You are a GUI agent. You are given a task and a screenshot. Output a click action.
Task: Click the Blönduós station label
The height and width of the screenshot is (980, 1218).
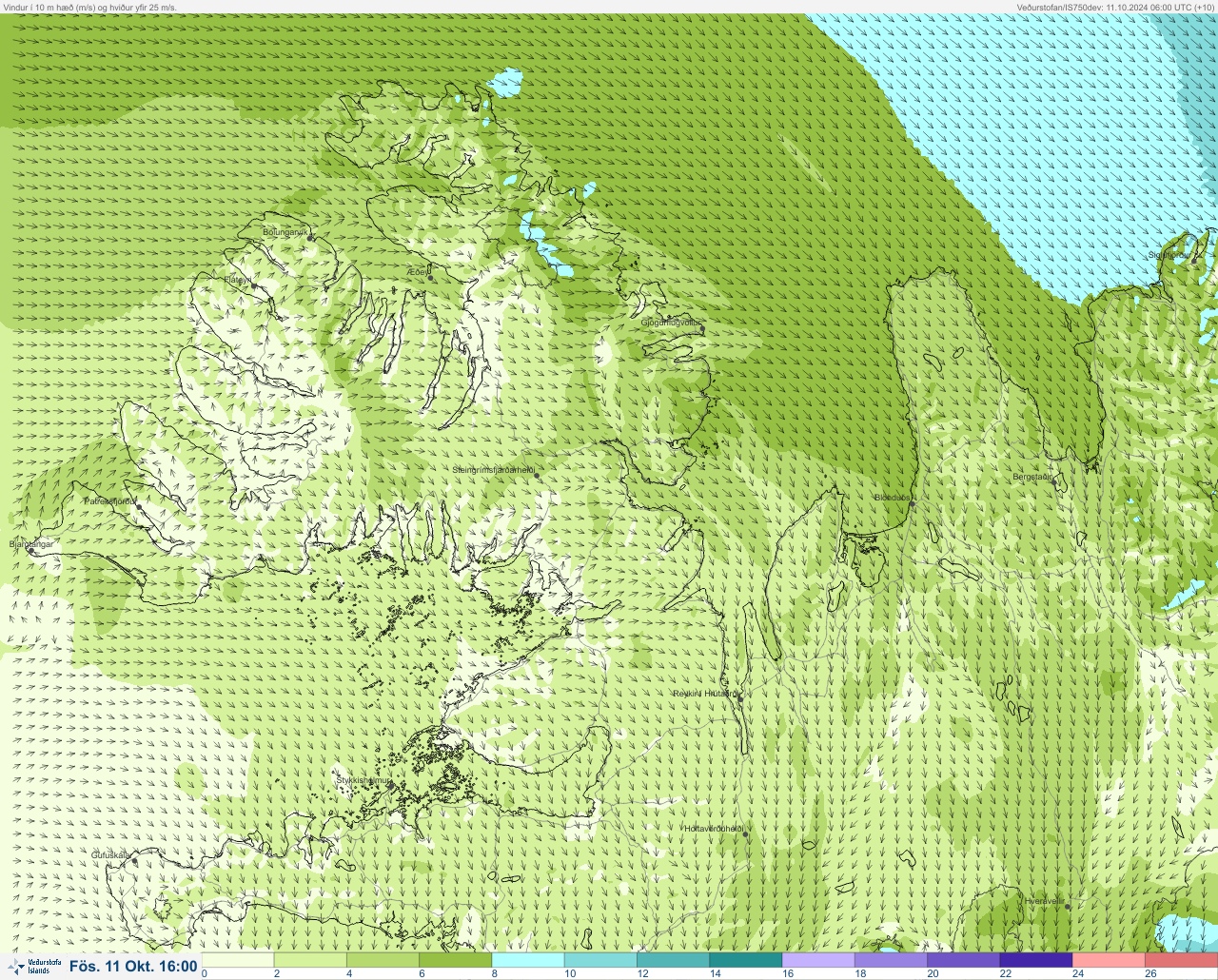click(893, 498)
